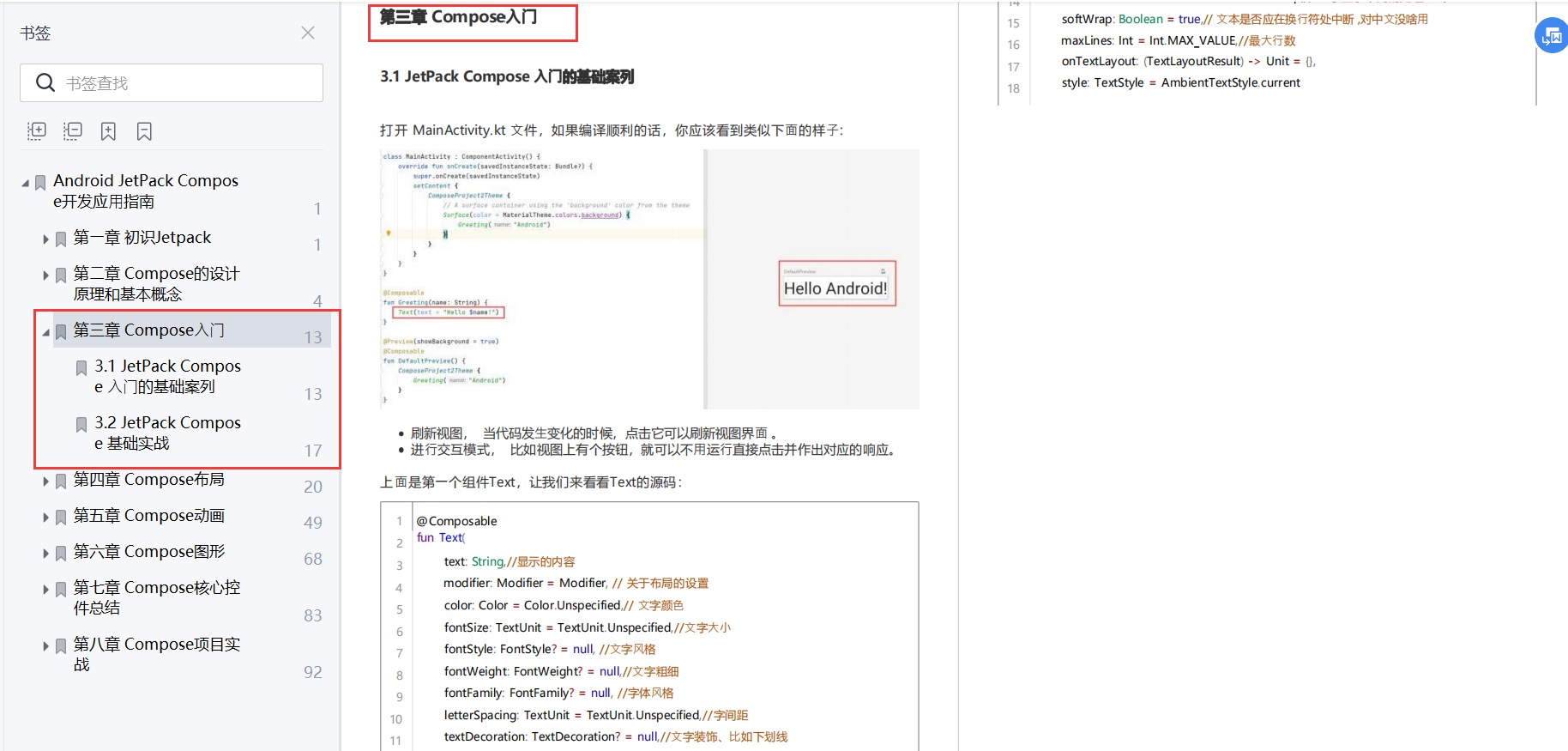The image size is (1568, 751).
Task: Click bookmark flag icon beside 第三章 Compose入门
Action: 61,332
